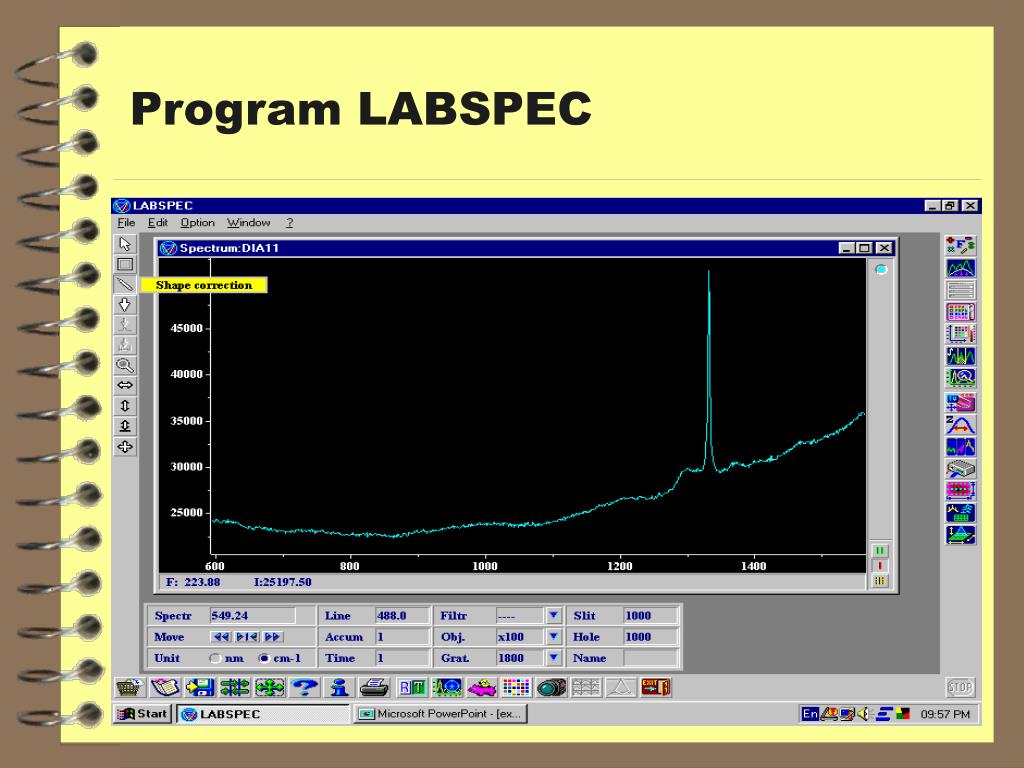Open the File menu

click(126, 223)
